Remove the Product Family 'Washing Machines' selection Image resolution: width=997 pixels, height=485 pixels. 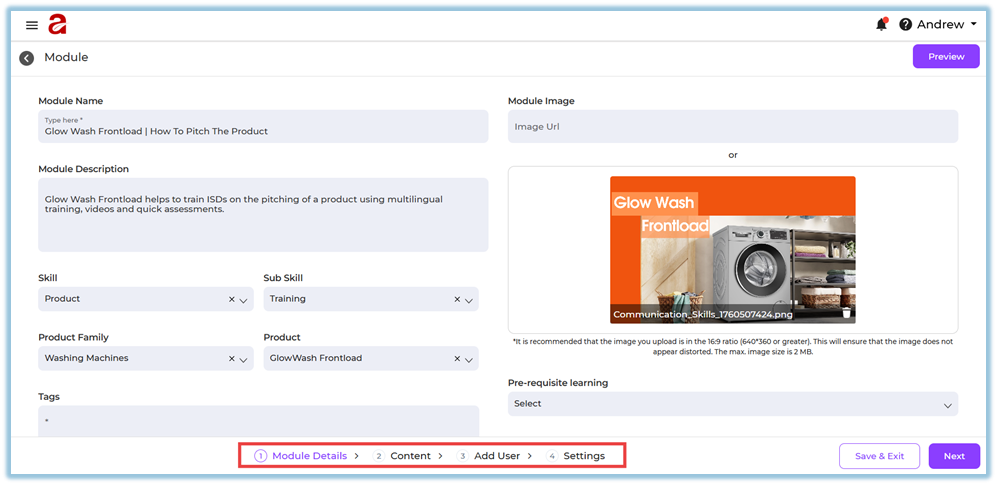[231, 358]
